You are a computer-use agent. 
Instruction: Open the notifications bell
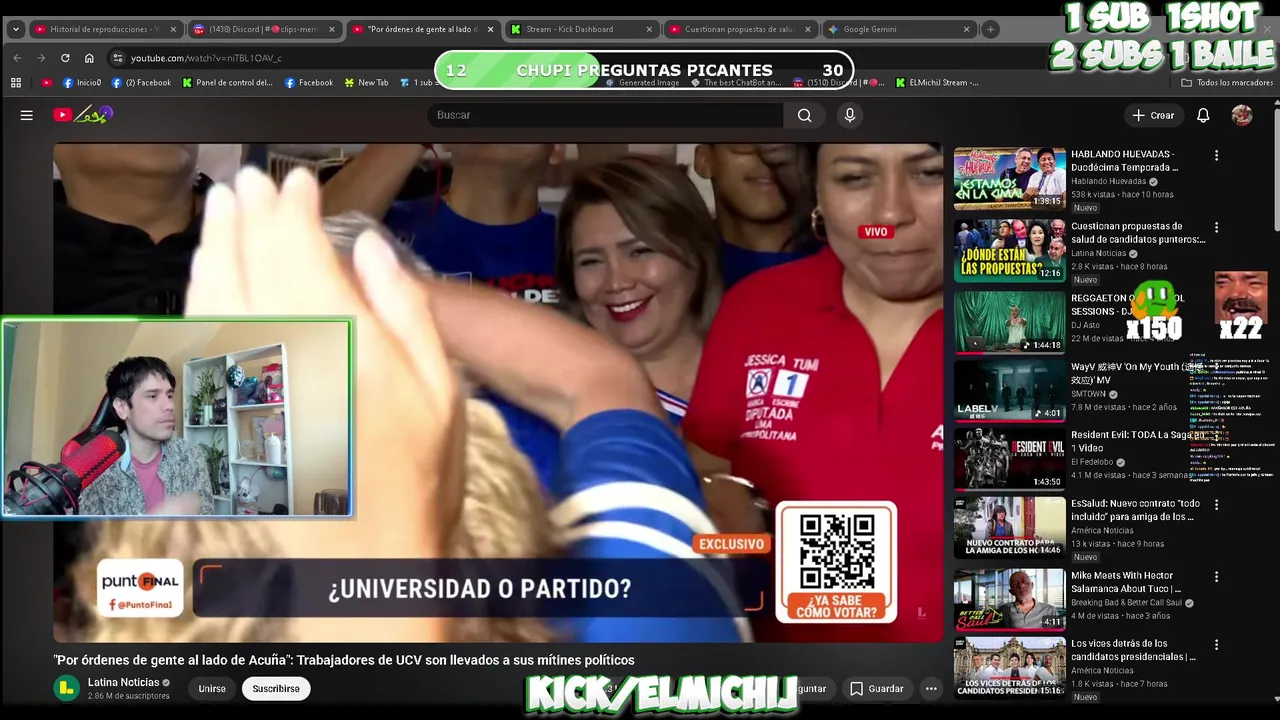tap(1203, 115)
